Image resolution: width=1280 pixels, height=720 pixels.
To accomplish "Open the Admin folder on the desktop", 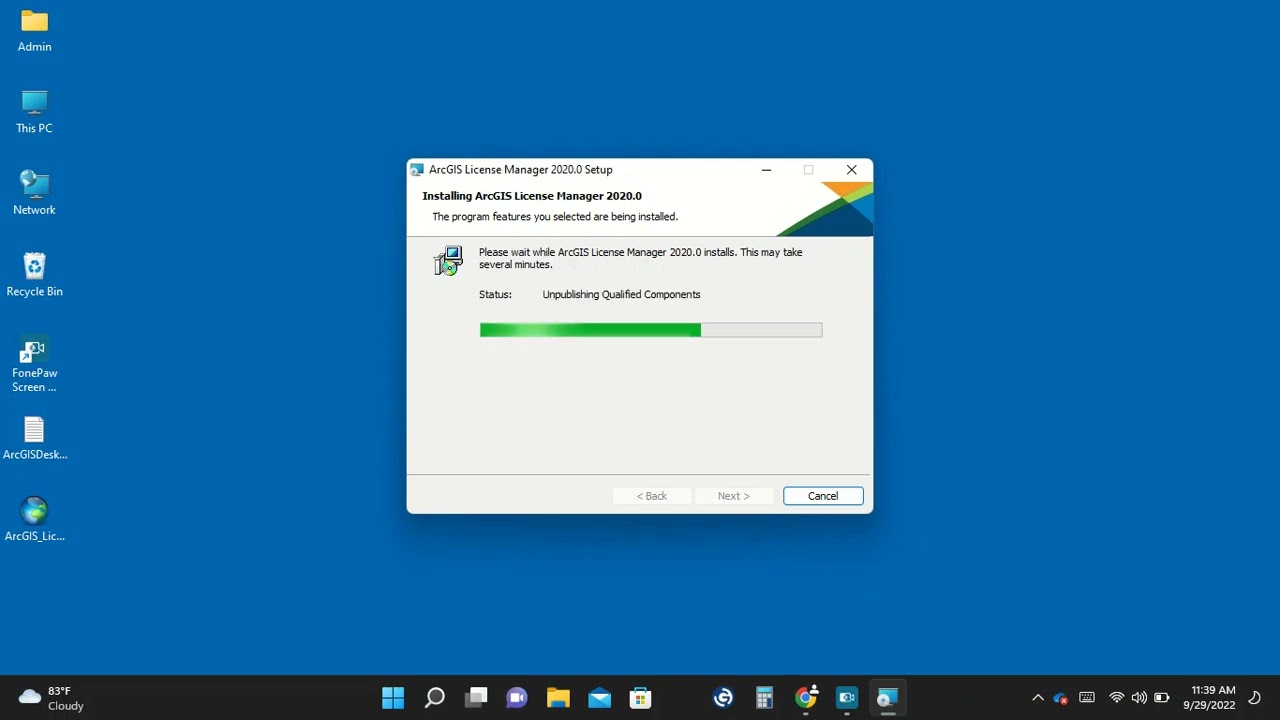I will coord(34,31).
